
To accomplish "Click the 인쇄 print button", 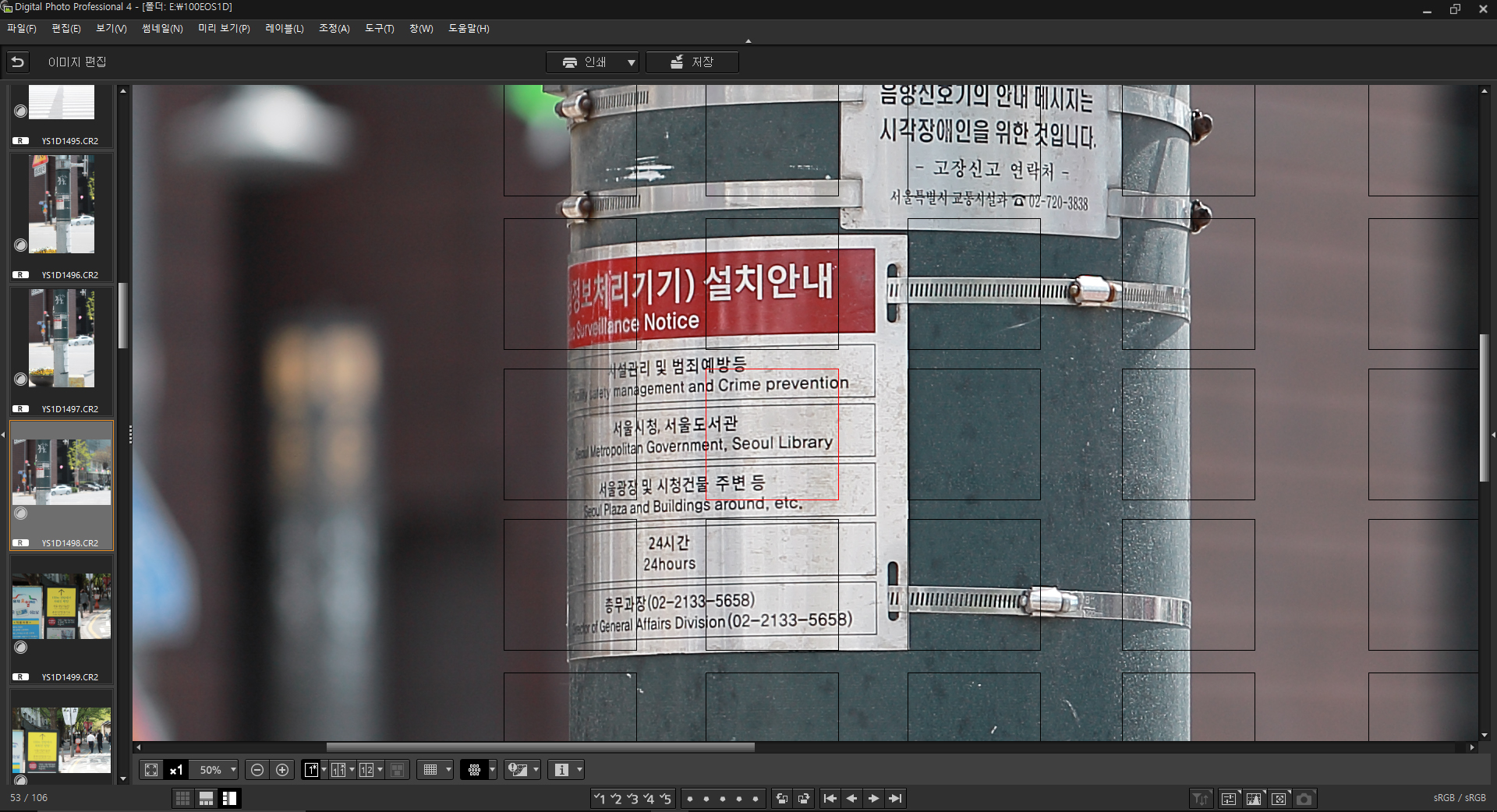I will 586,62.
